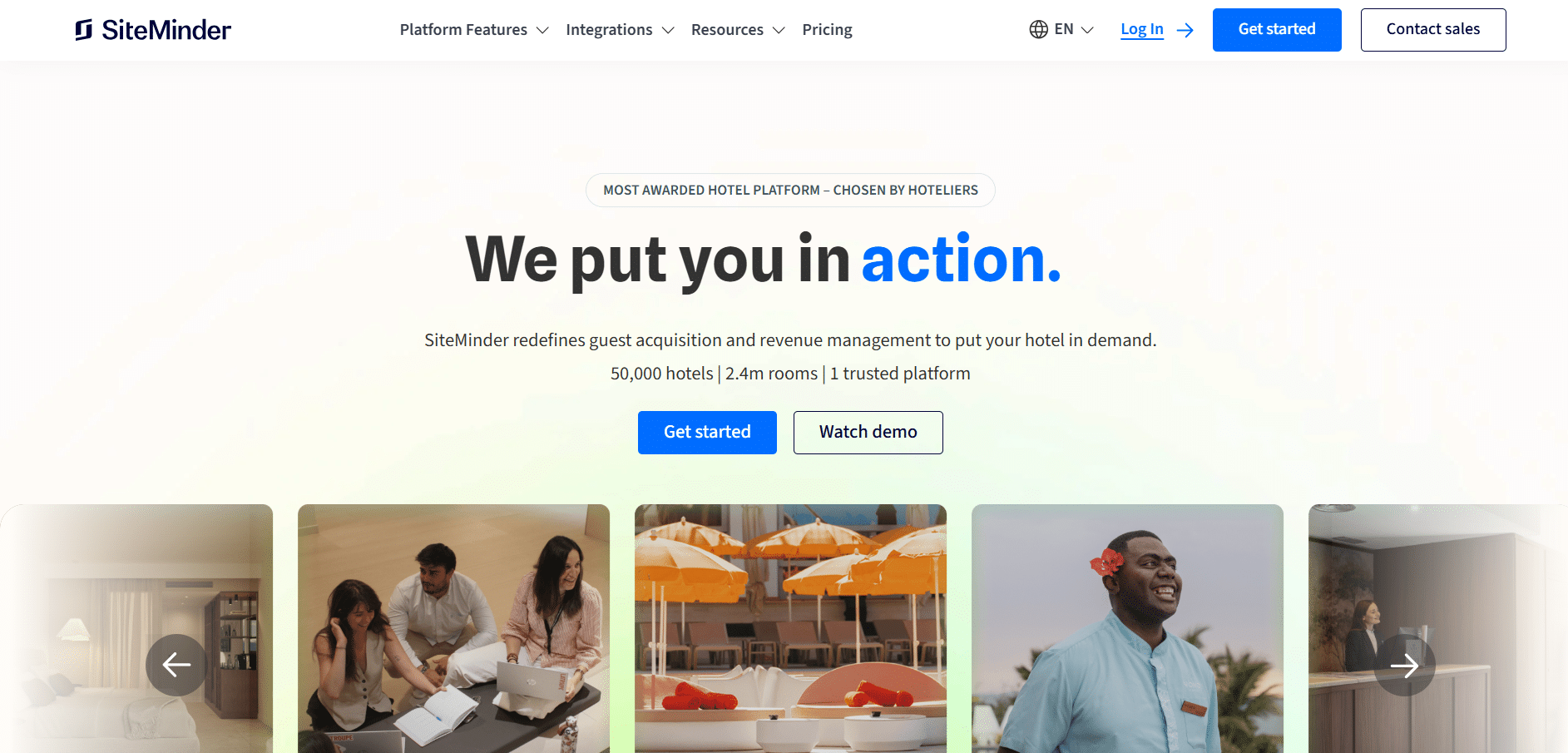Click the globe language icon
Screen dimensions: 1568x753
[x=1038, y=30]
